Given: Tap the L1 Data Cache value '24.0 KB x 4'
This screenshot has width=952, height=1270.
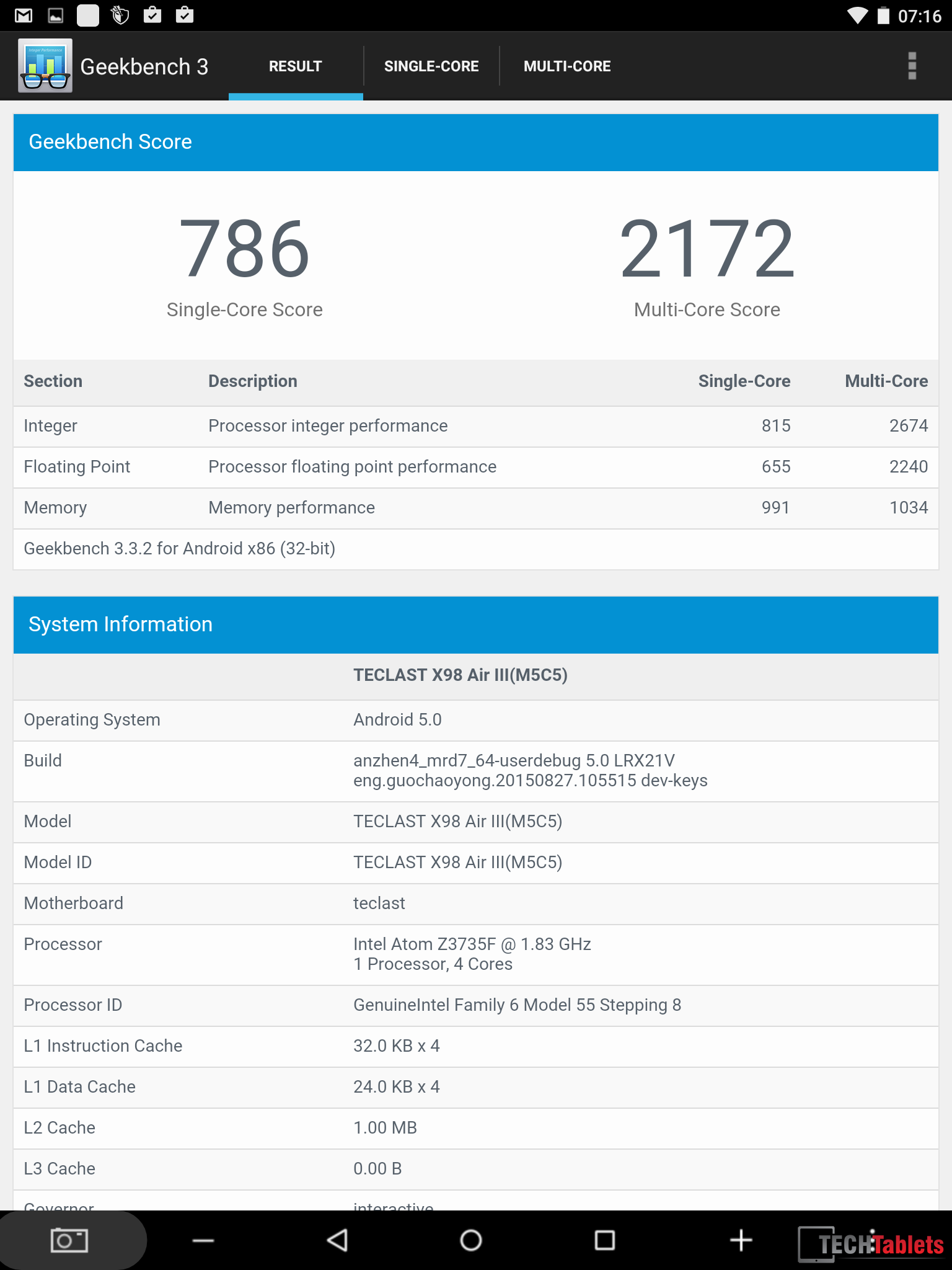Looking at the screenshot, I should tap(397, 1086).
